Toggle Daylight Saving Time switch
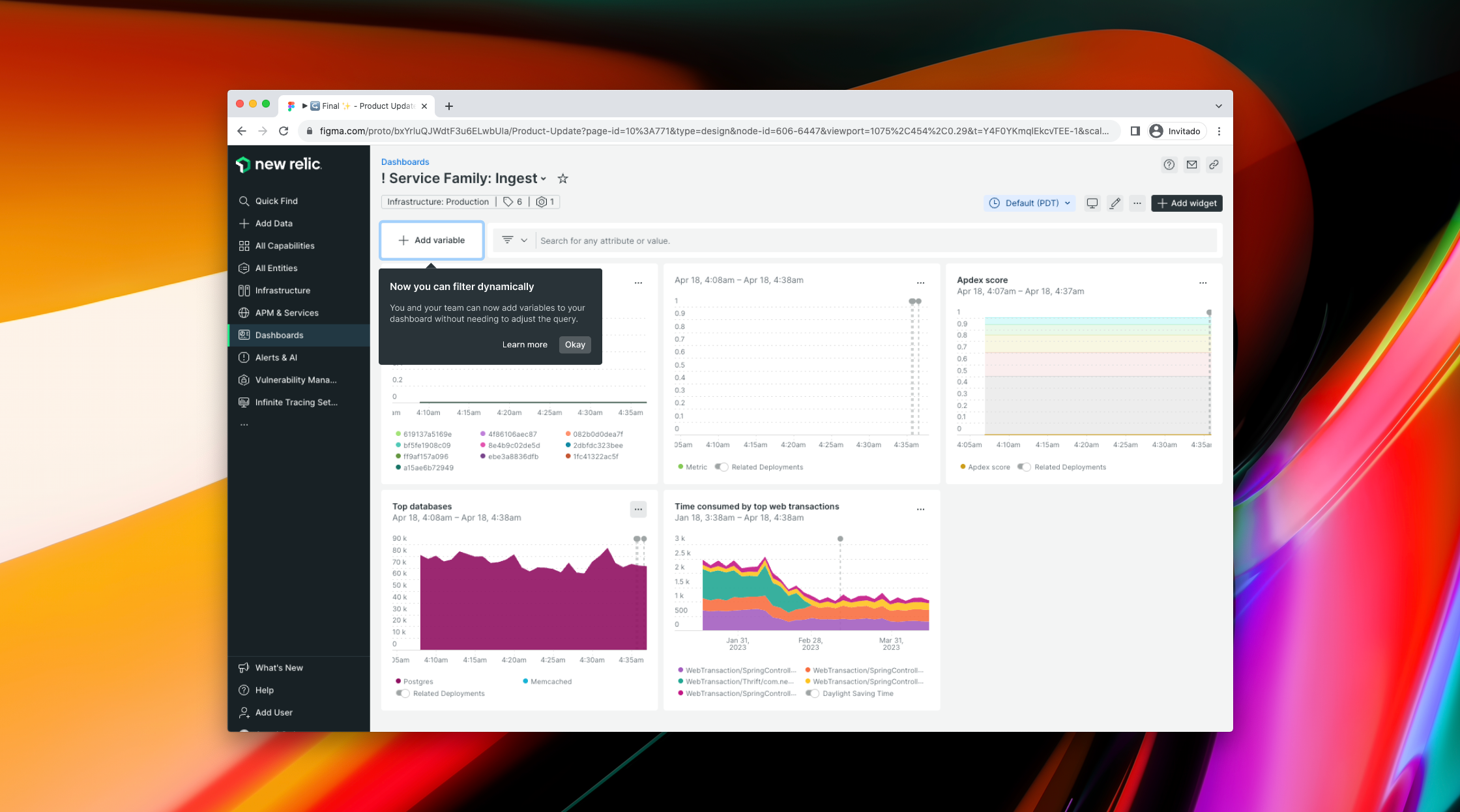Viewport: 1460px width, 812px height. [812, 693]
